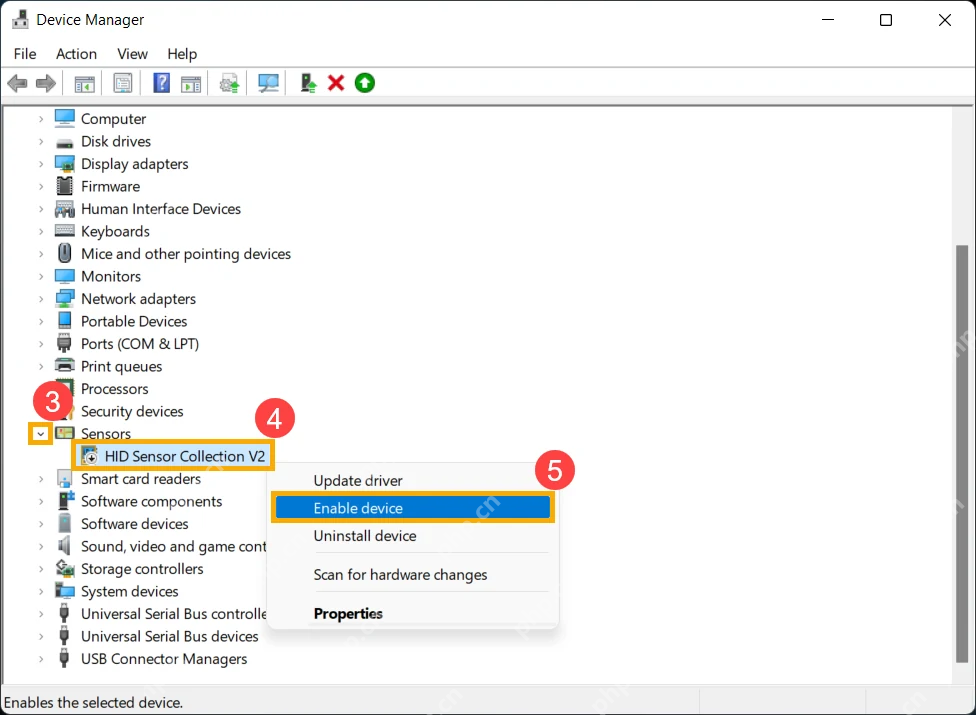Expand the Human Interface Devices node

click(x=41, y=208)
